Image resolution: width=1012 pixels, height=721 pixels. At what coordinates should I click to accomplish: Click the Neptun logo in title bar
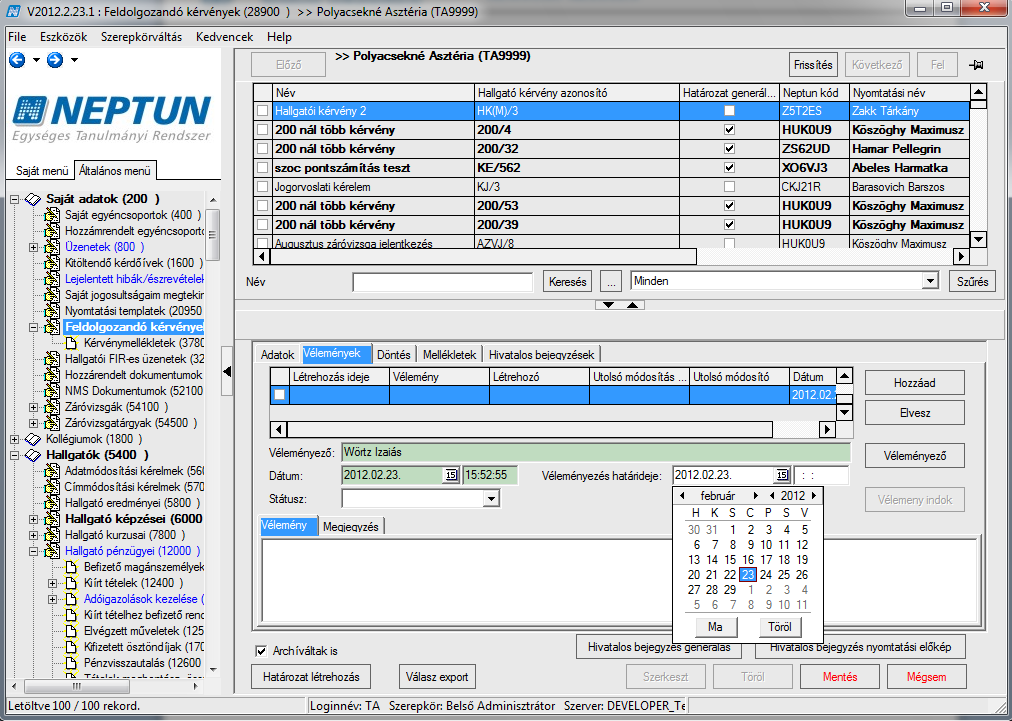[x=12, y=11]
